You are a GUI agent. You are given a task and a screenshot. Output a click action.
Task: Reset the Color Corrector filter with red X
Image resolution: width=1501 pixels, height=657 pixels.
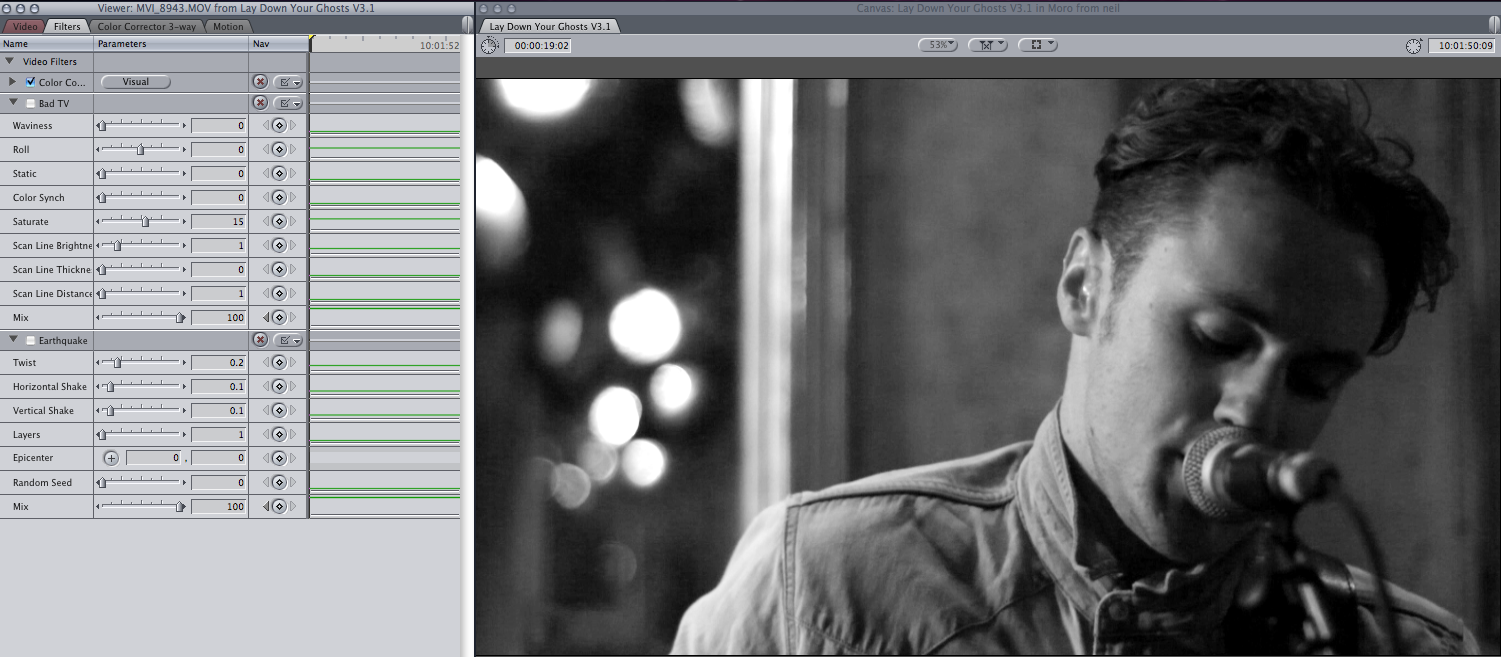(260, 82)
